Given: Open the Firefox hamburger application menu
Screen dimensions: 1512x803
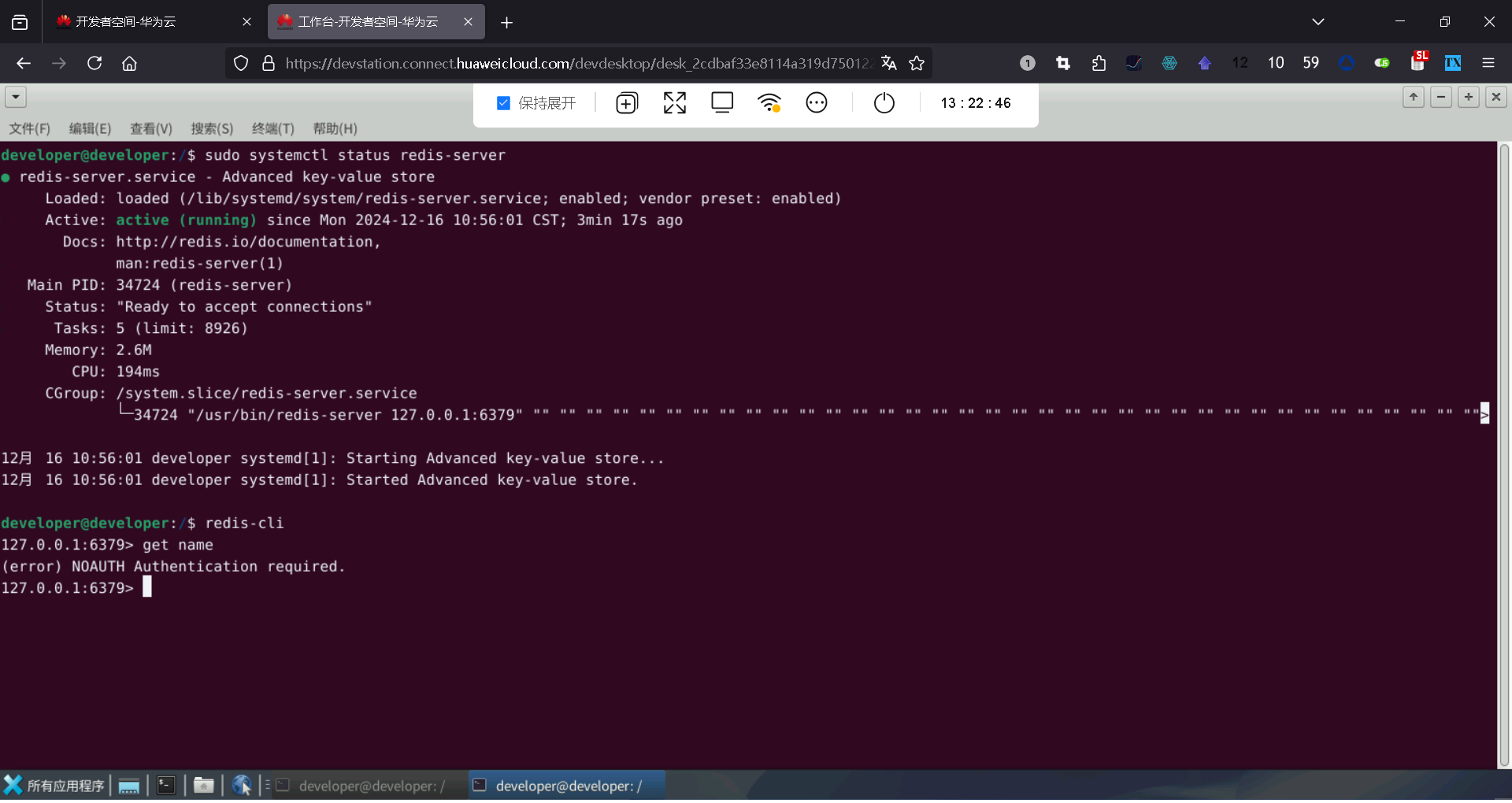Looking at the screenshot, I should [x=1488, y=63].
